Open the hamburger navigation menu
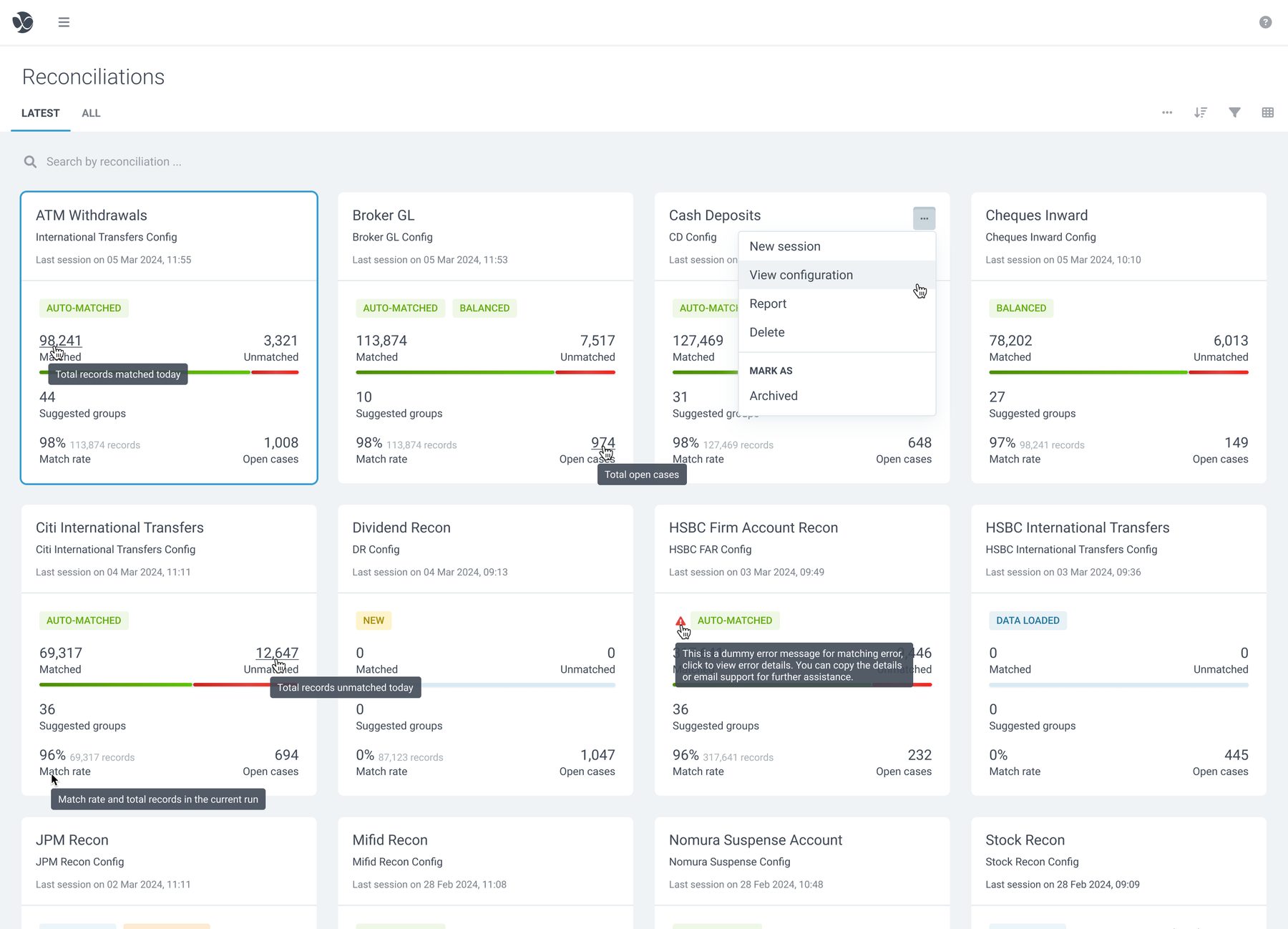The image size is (1288, 929). [64, 22]
